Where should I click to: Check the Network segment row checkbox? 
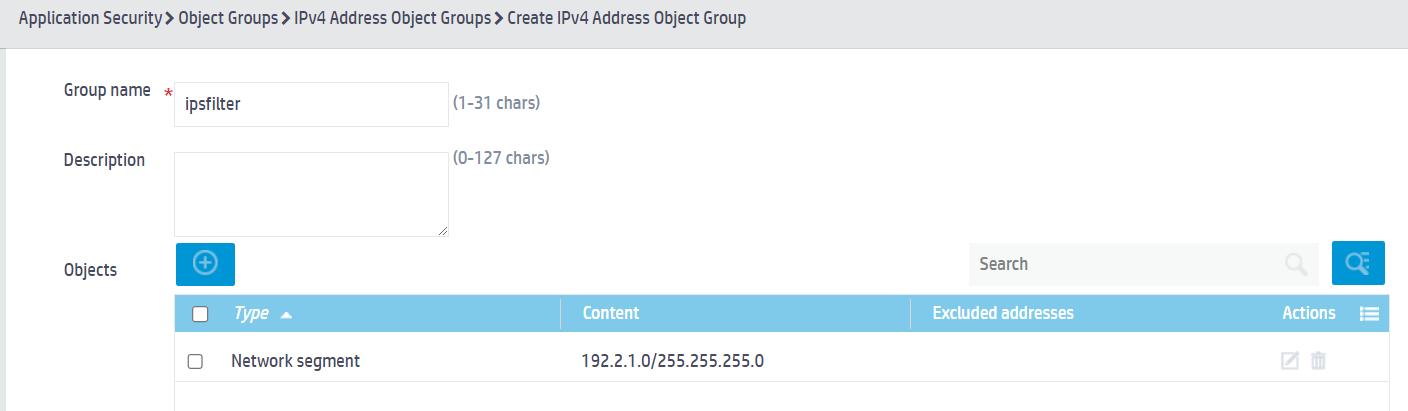pos(195,362)
